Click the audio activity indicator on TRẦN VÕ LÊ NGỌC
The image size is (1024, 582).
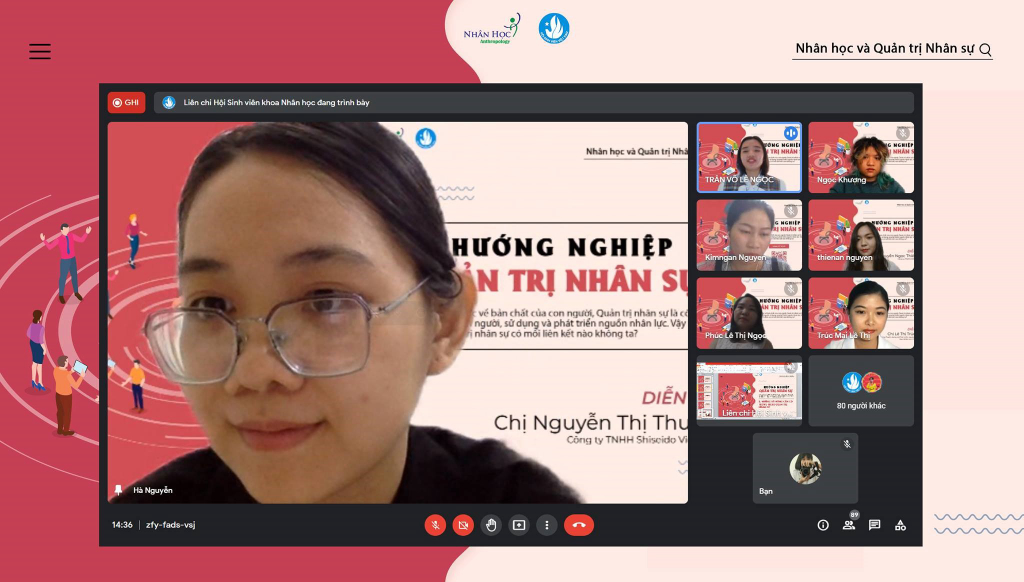point(790,133)
